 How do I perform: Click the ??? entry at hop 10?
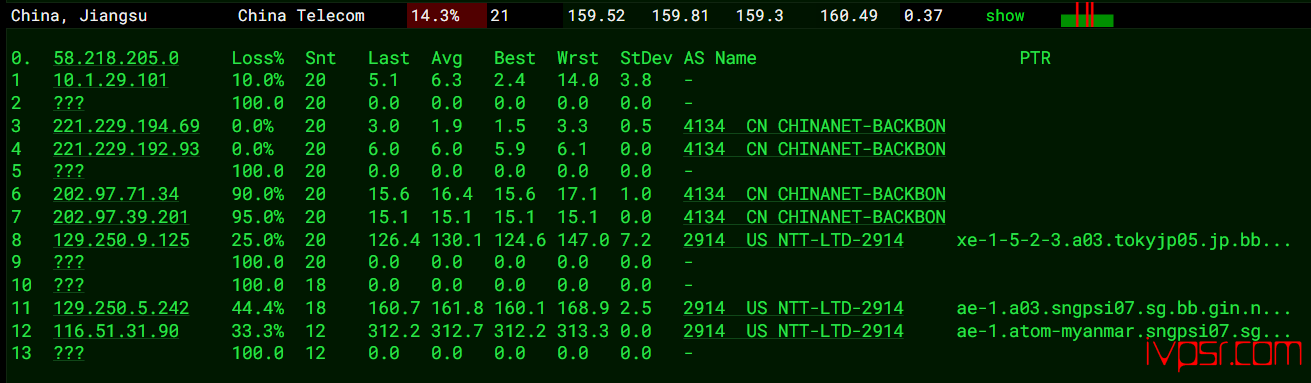point(68,285)
